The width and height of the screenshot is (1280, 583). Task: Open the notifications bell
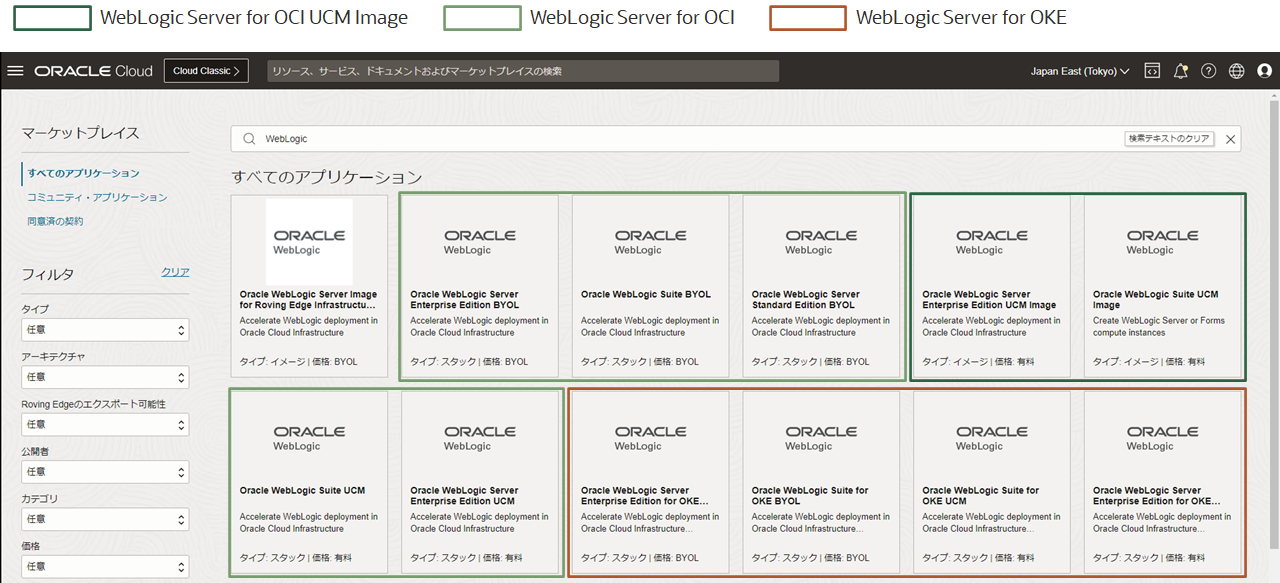pyautogui.click(x=1180, y=70)
